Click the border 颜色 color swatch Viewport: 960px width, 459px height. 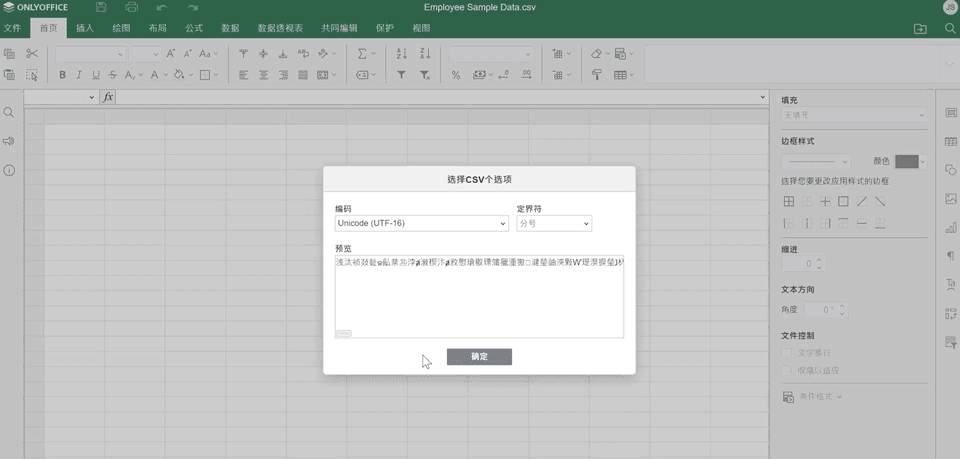point(907,162)
